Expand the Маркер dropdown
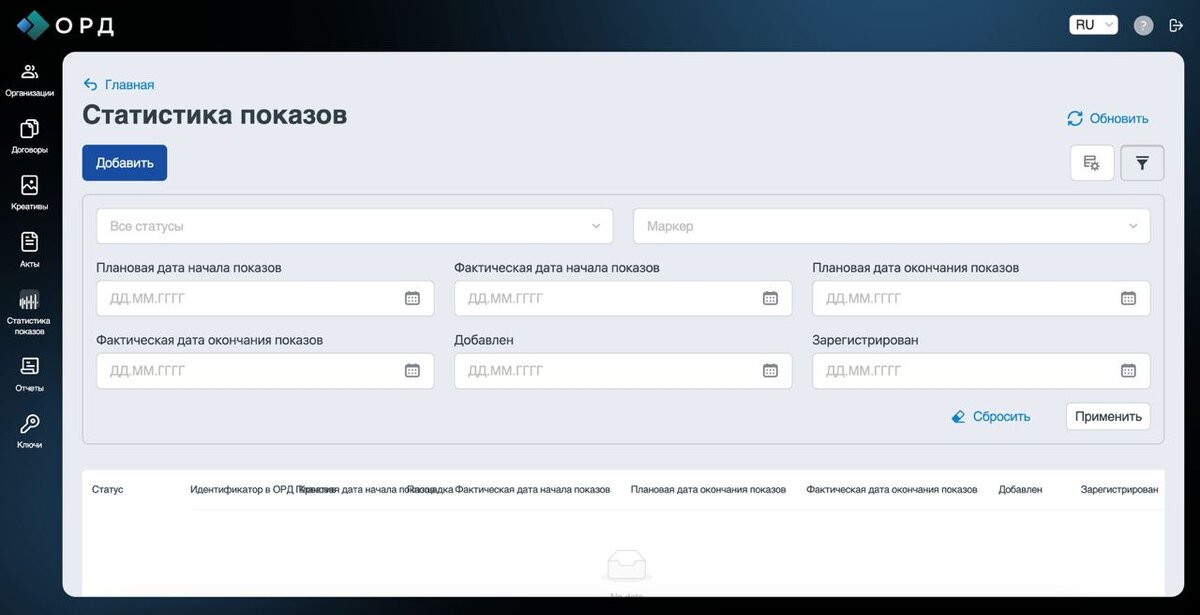Screen dimensions: 1200x615 [892, 226]
